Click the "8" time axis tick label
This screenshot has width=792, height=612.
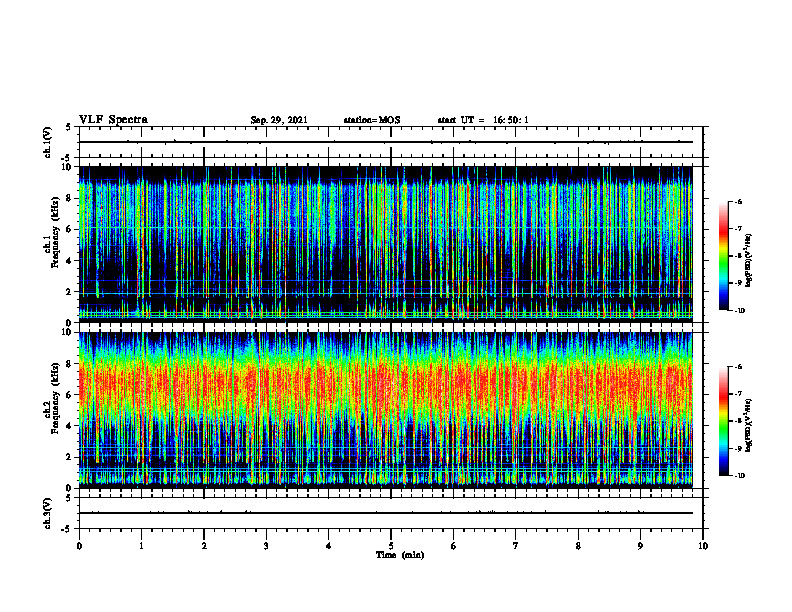[x=578, y=546]
